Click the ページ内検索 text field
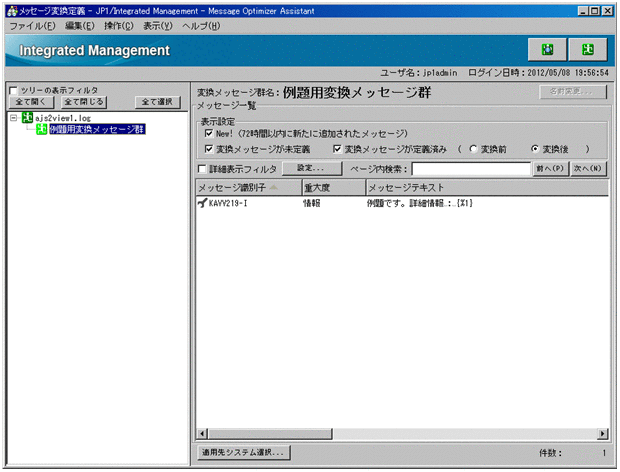 470,169
